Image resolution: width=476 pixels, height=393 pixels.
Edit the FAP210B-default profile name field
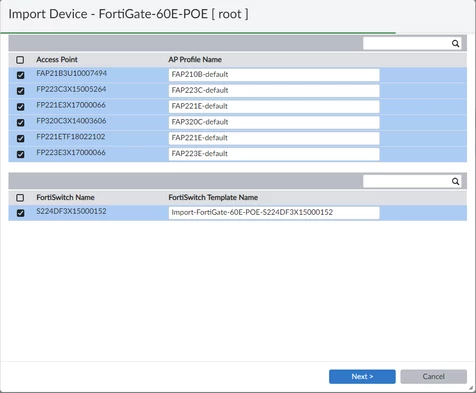[x=274, y=75]
